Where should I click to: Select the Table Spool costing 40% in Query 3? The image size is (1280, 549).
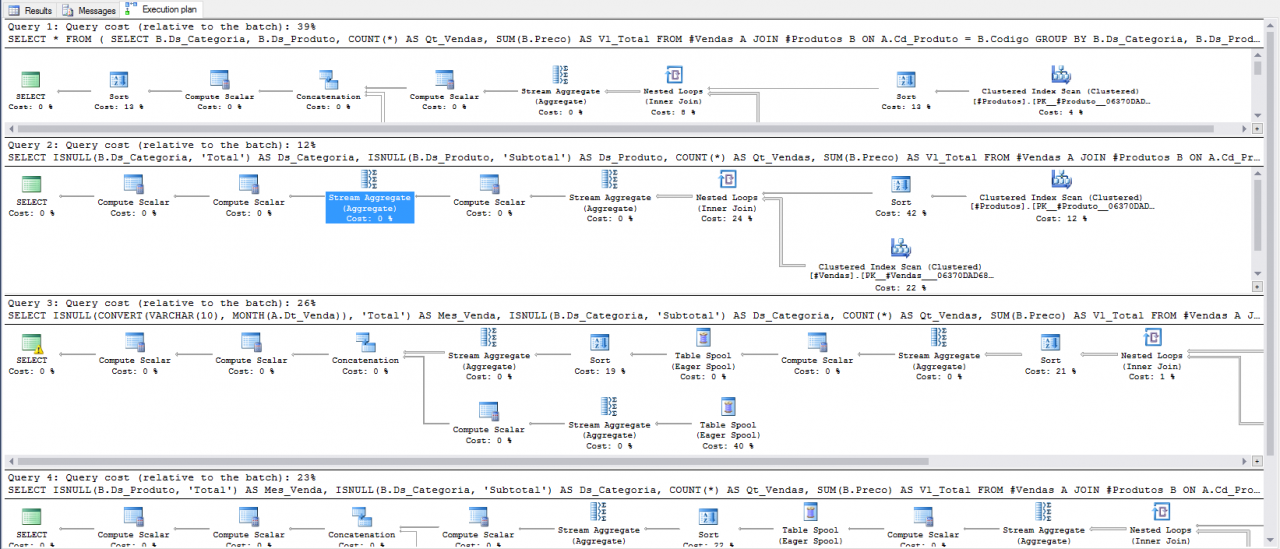[730, 408]
